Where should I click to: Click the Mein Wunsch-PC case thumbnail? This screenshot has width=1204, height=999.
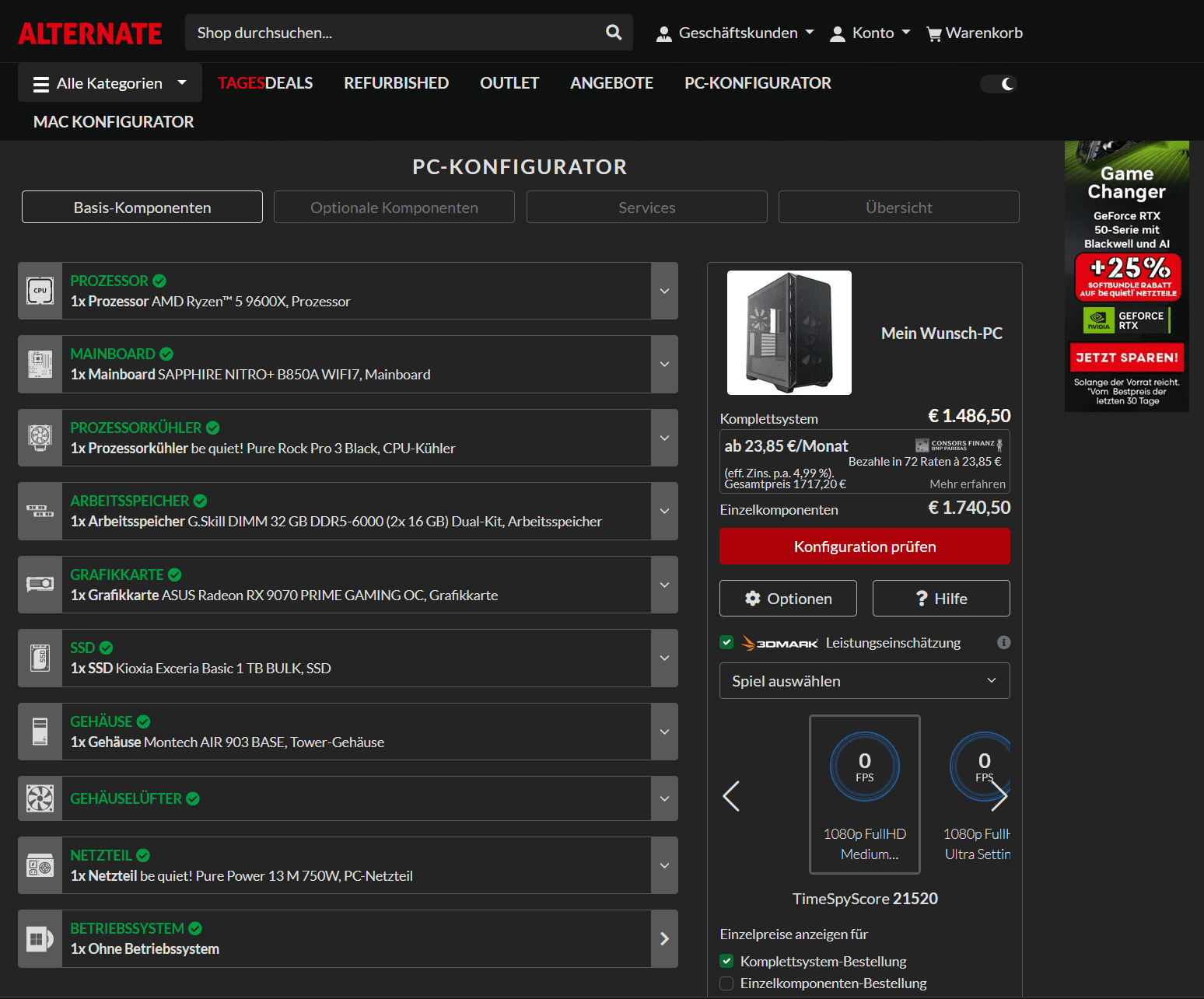click(789, 333)
